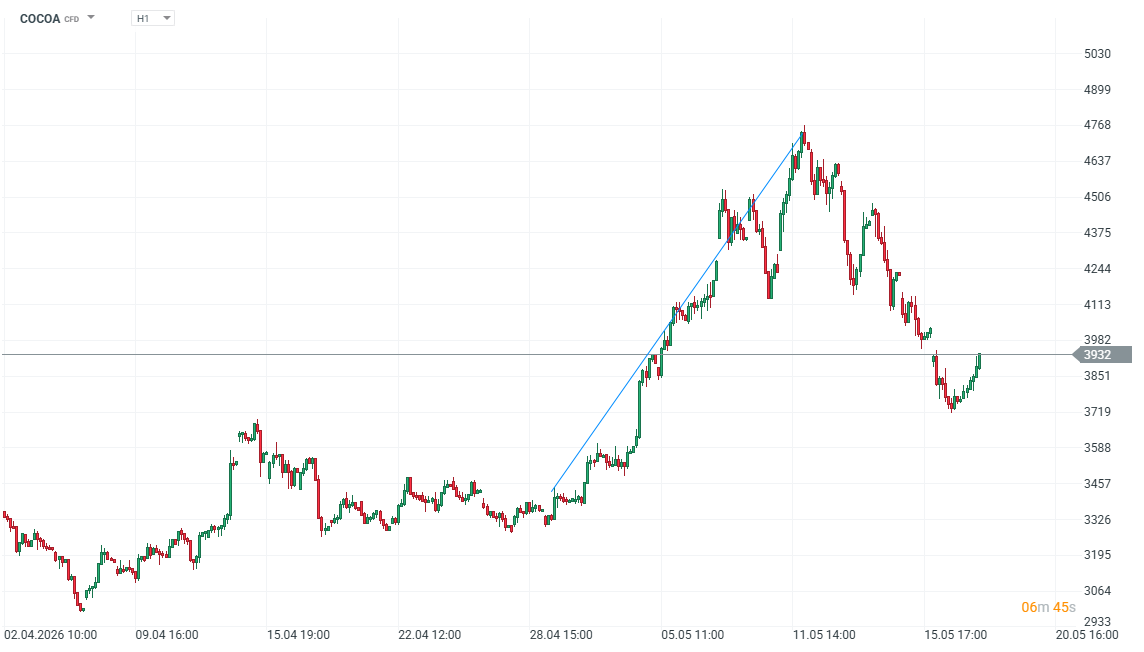
Task: Click the 11.05 14:00 time label
Action: click(x=824, y=634)
